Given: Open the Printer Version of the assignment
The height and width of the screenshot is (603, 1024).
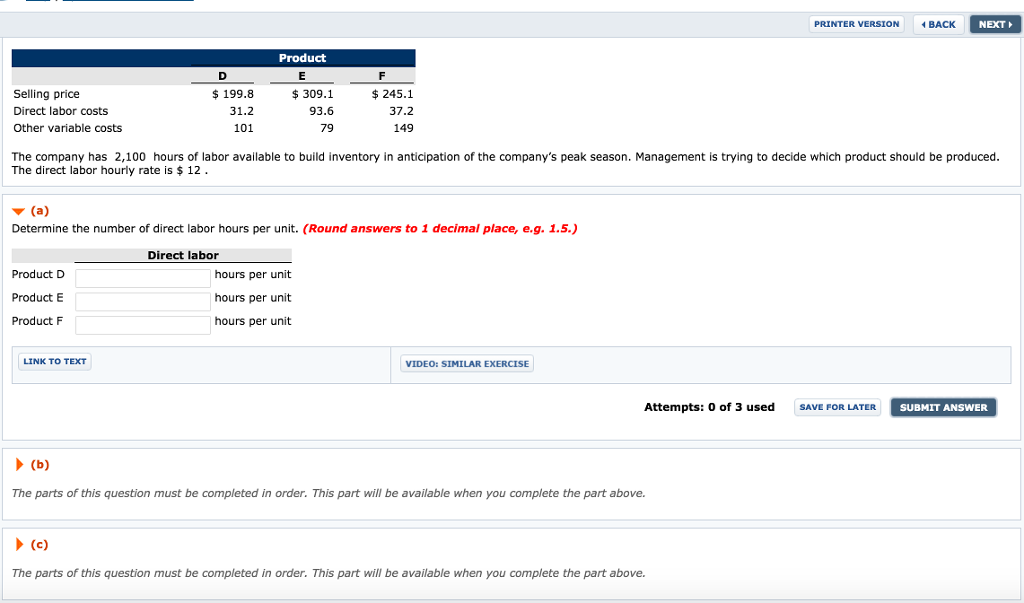Looking at the screenshot, I should pyautogui.click(x=856, y=24).
